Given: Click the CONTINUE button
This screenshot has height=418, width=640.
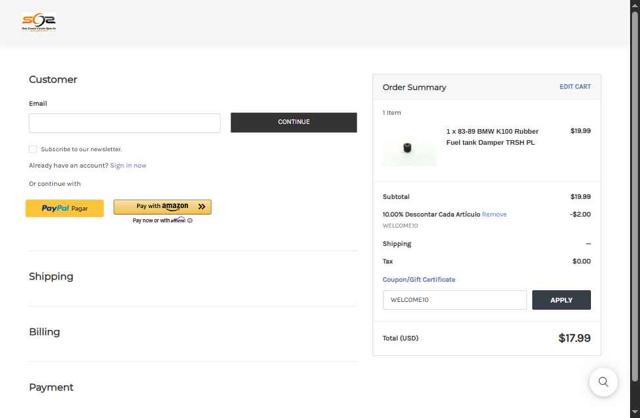Looking at the screenshot, I should click(x=293, y=122).
